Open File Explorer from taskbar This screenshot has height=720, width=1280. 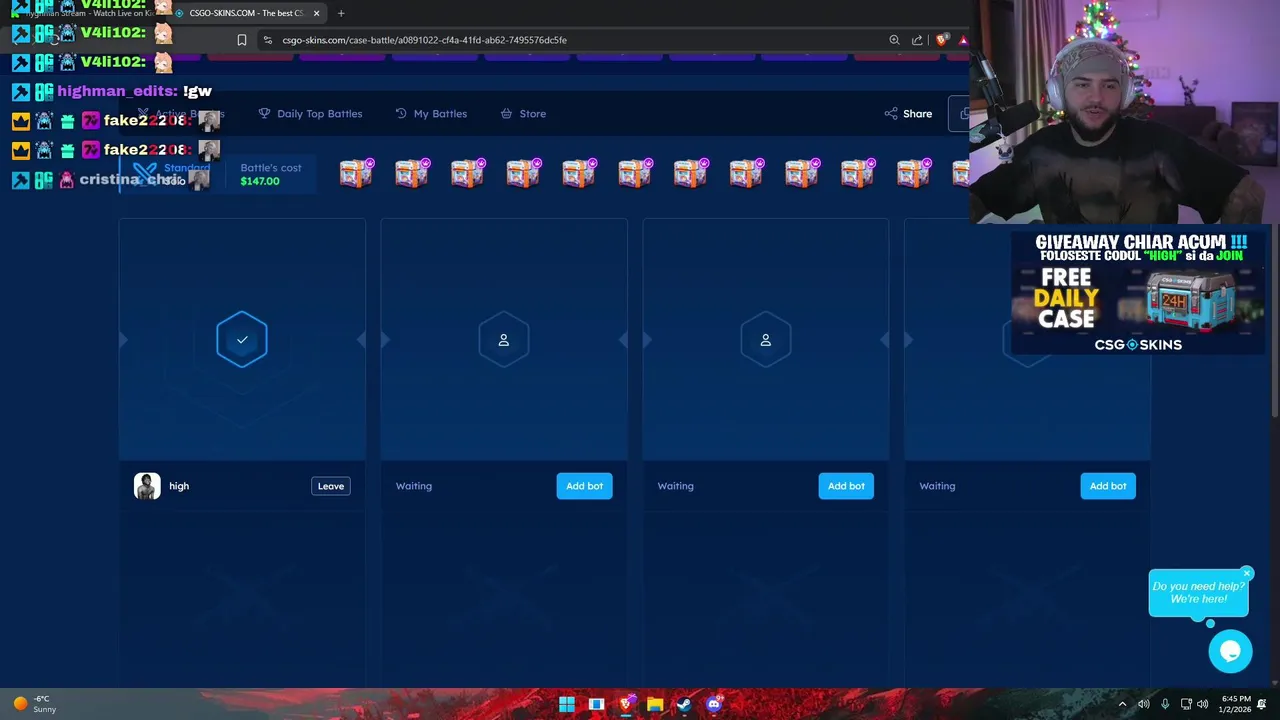pyautogui.click(x=655, y=704)
